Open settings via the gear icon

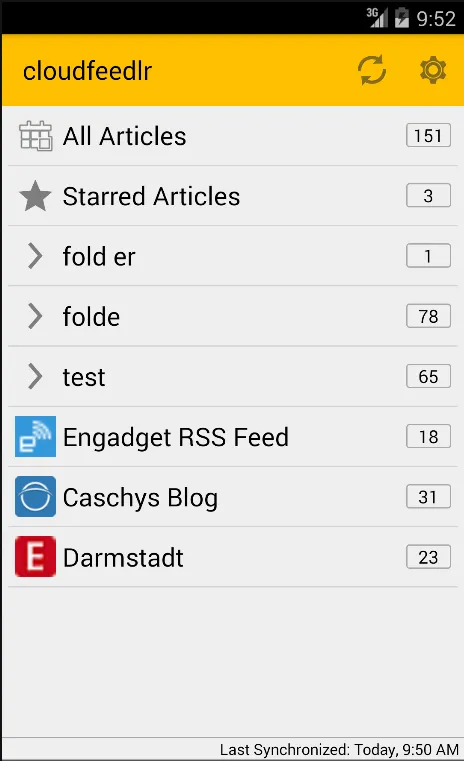click(432, 70)
